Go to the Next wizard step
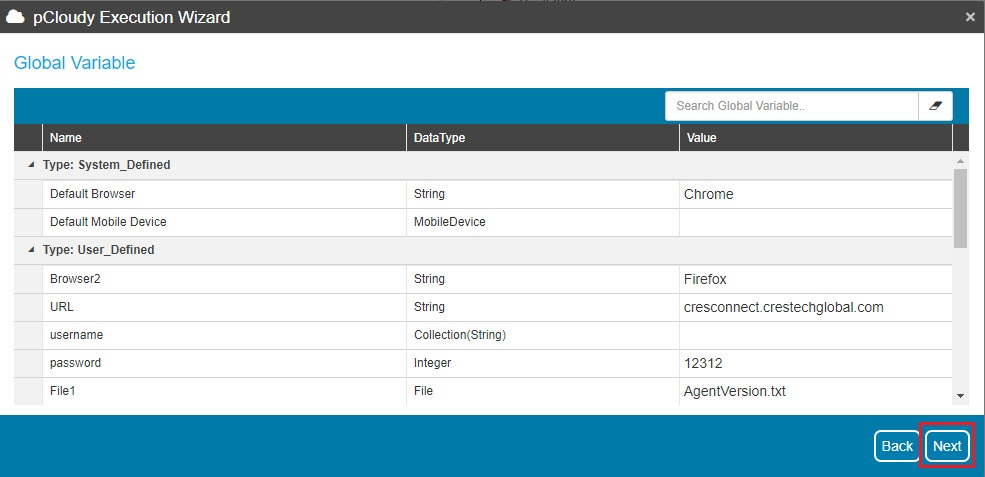Image resolution: width=985 pixels, height=477 pixels. click(x=947, y=446)
